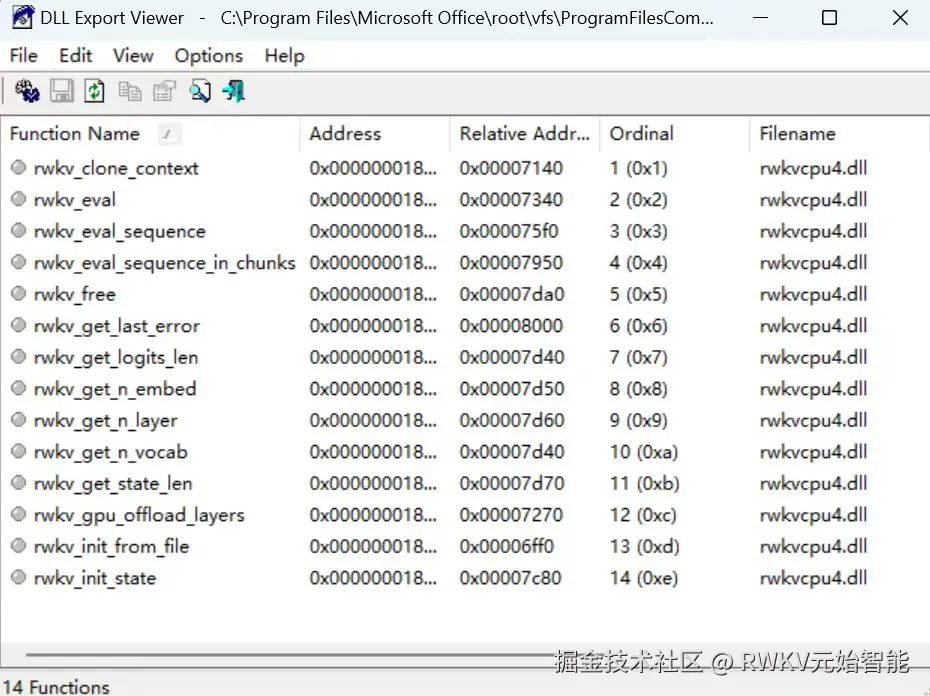Sort the list by the Address column
The height and width of the screenshot is (696, 930).
click(345, 133)
